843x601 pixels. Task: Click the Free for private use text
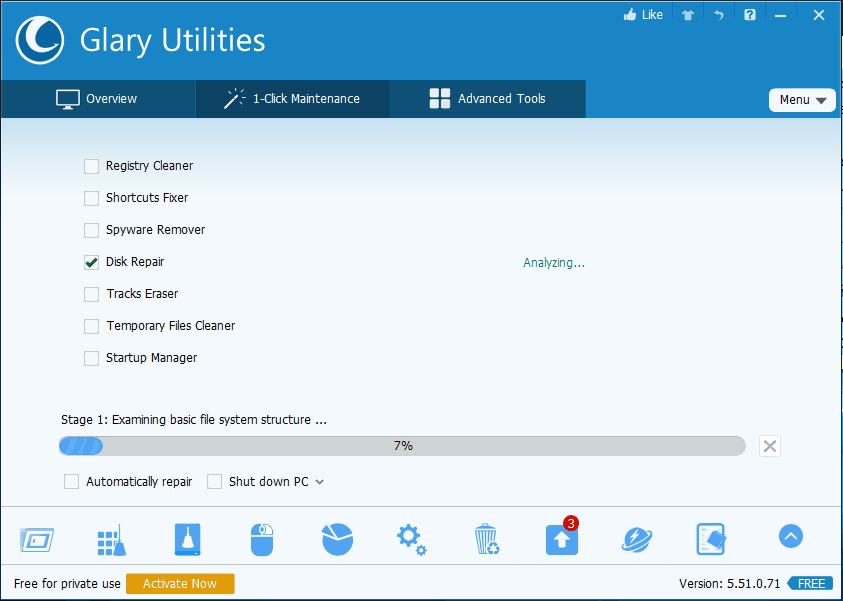coord(67,584)
